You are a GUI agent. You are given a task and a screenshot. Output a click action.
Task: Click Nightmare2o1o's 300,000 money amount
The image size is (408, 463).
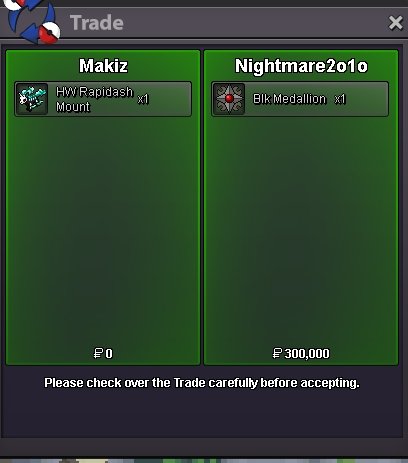pos(307,353)
